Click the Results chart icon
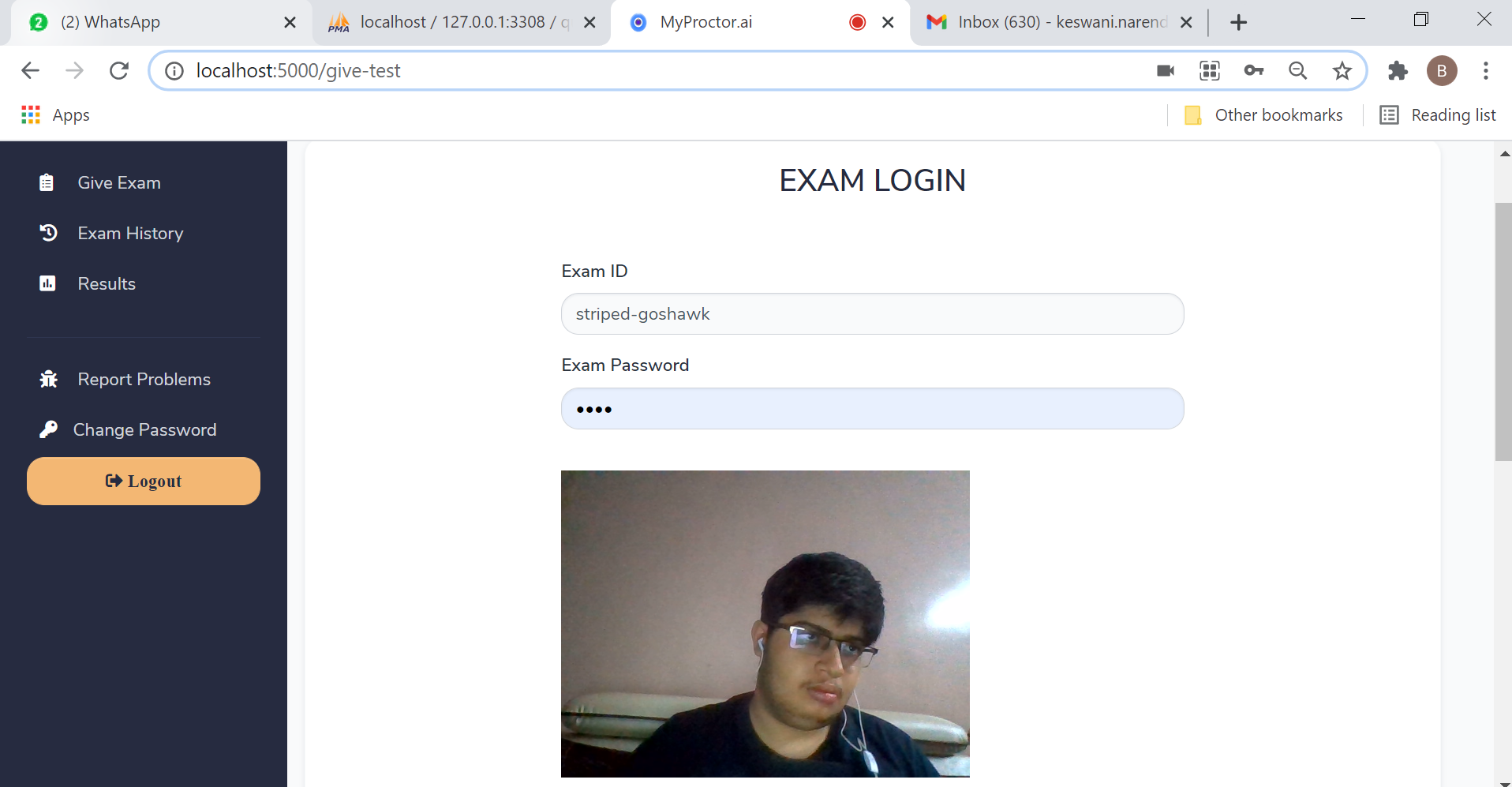This screenshot has width=1512, height=787. pyautogui.click(x=47, y=283)
